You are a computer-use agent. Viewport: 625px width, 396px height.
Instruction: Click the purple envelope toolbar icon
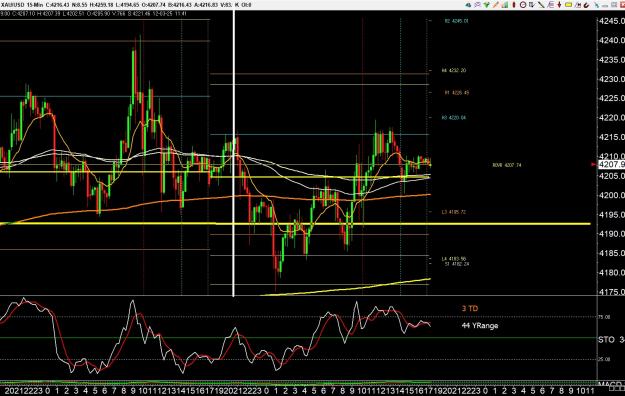(x=478, y=5)
